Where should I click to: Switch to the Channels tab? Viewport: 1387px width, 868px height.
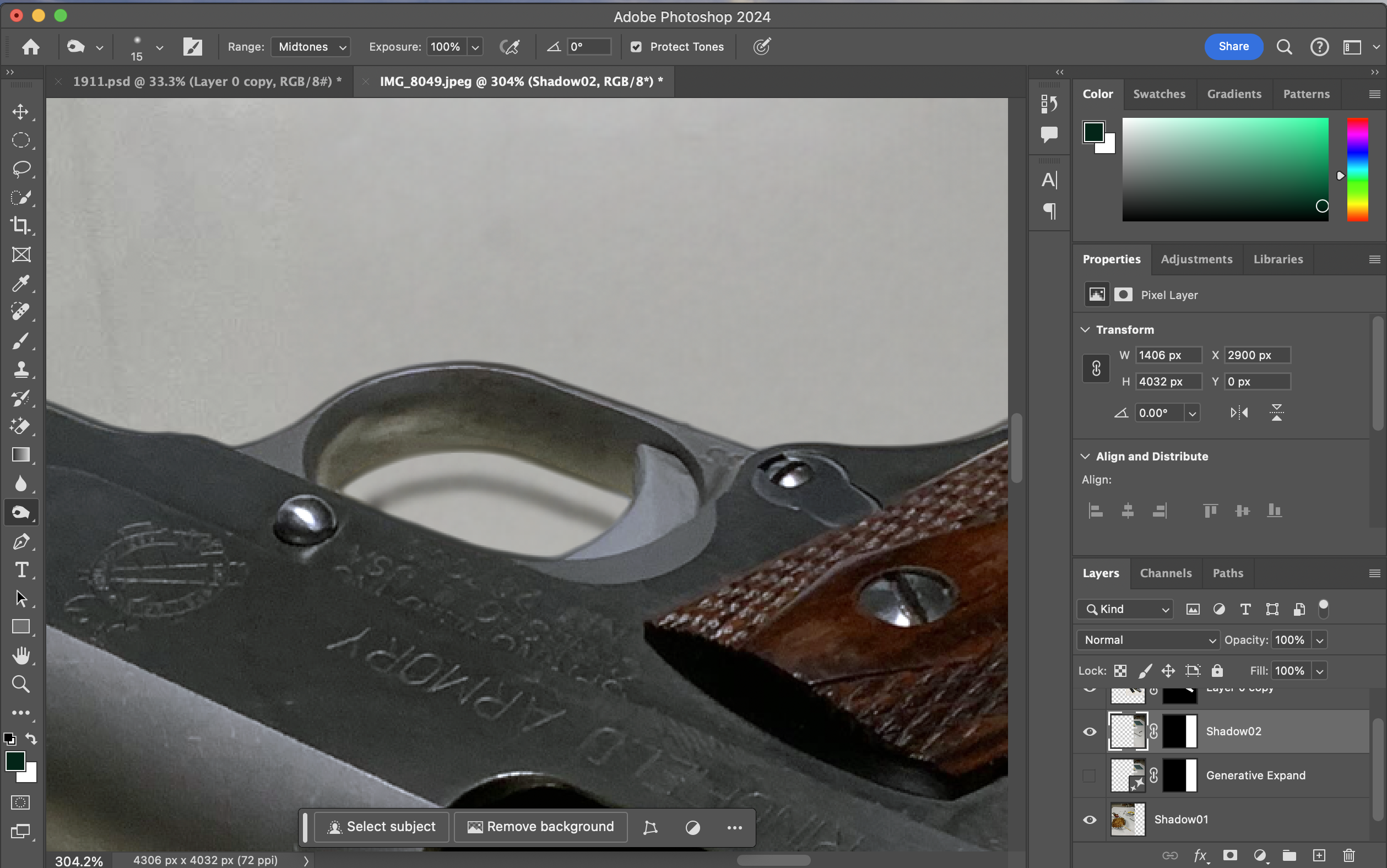(1166, 573)
